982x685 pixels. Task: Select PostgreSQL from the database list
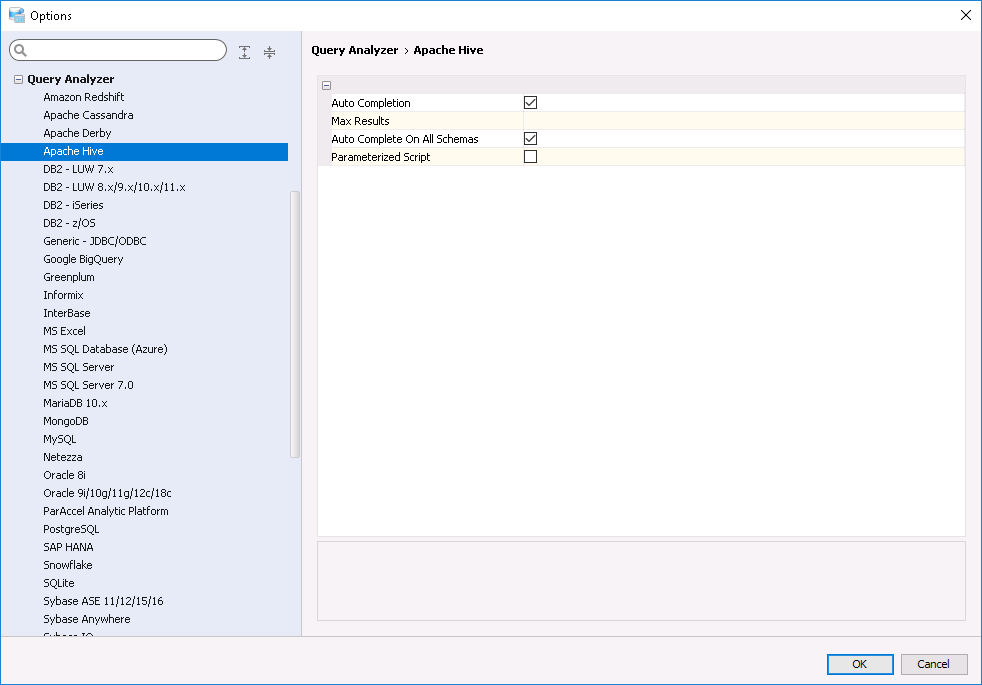(71, 529)
